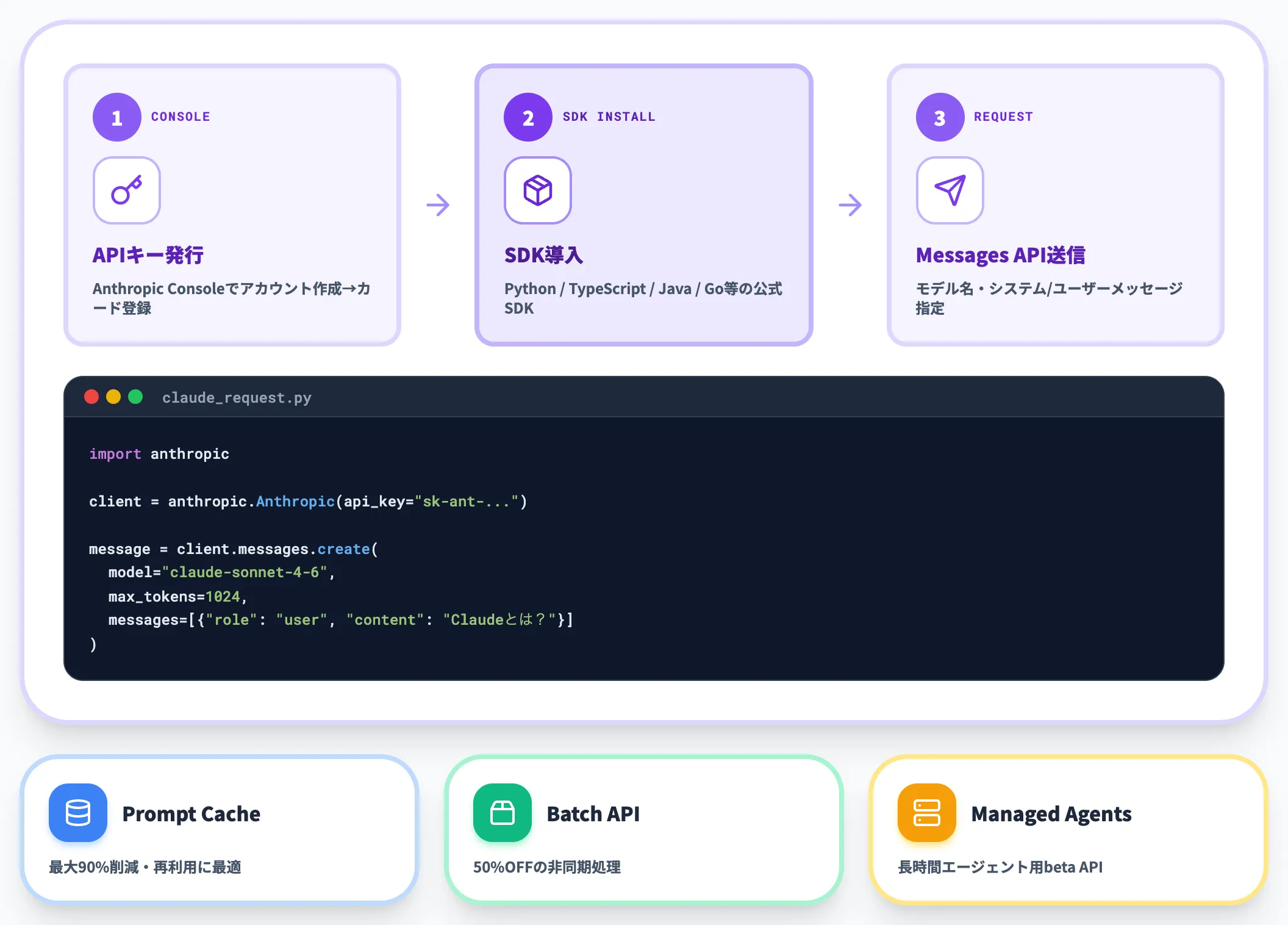Click the client = anthropic.Anthropic code line
The width and height of the screenshot is (1288, 925).
308,502
